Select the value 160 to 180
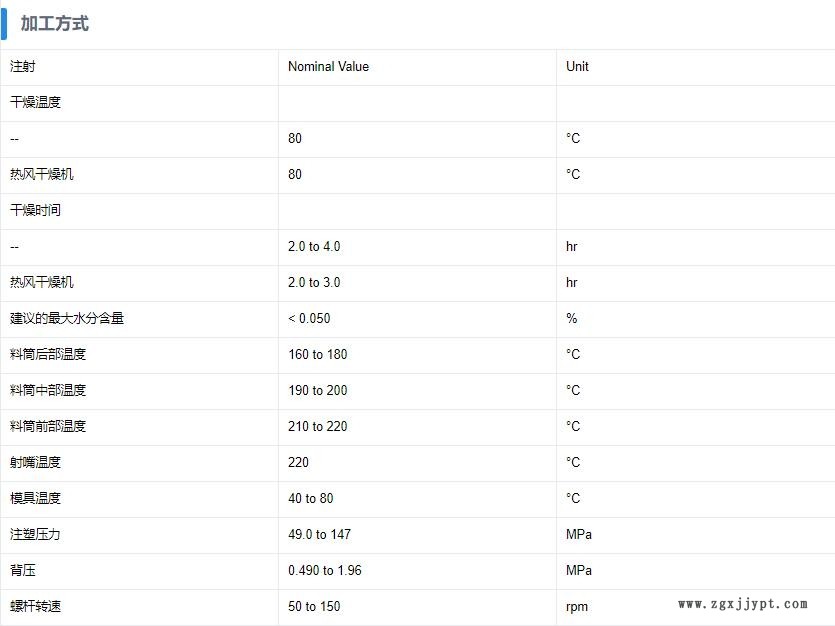The image size is (835, 626). [318, 355]
